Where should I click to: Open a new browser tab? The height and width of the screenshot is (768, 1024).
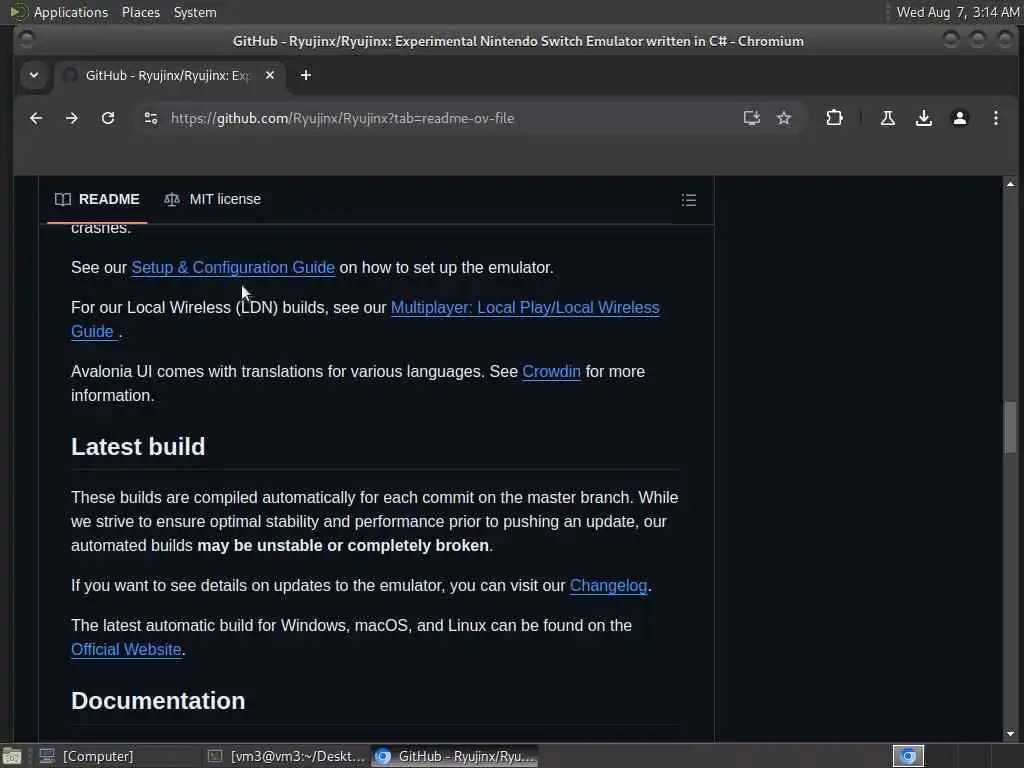coord(306,75)
